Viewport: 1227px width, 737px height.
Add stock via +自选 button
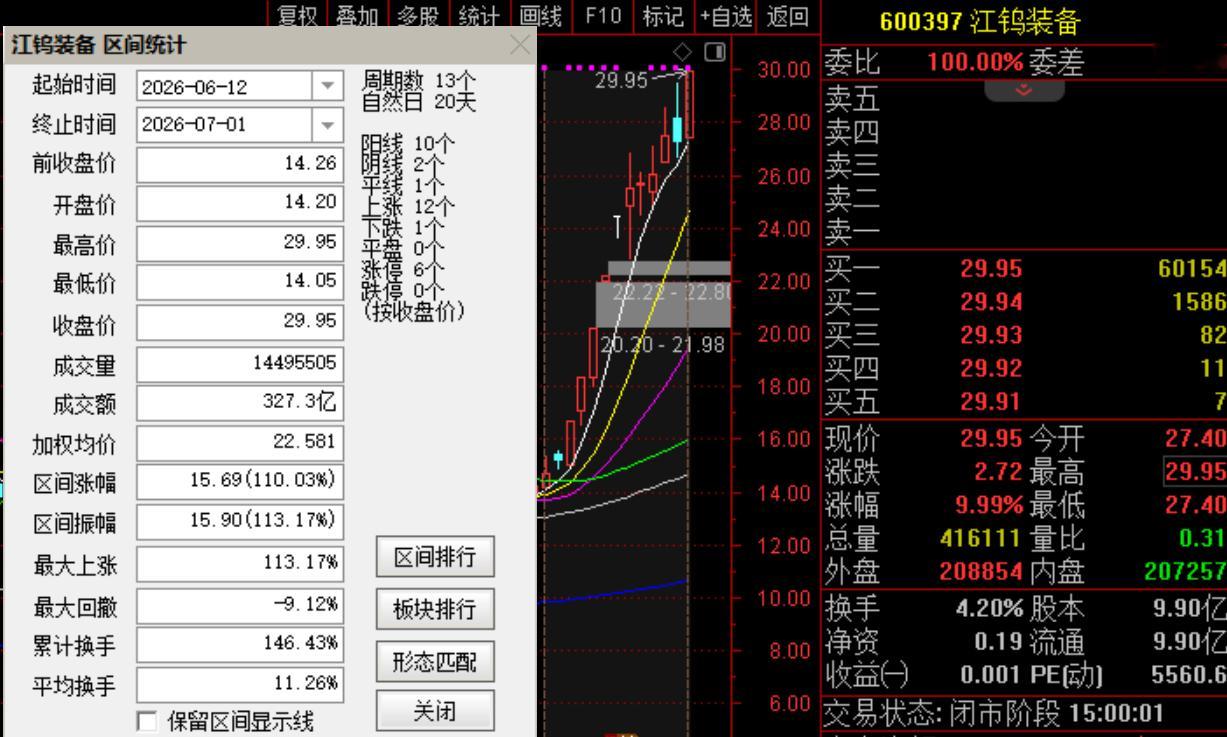tap(726, 15)
